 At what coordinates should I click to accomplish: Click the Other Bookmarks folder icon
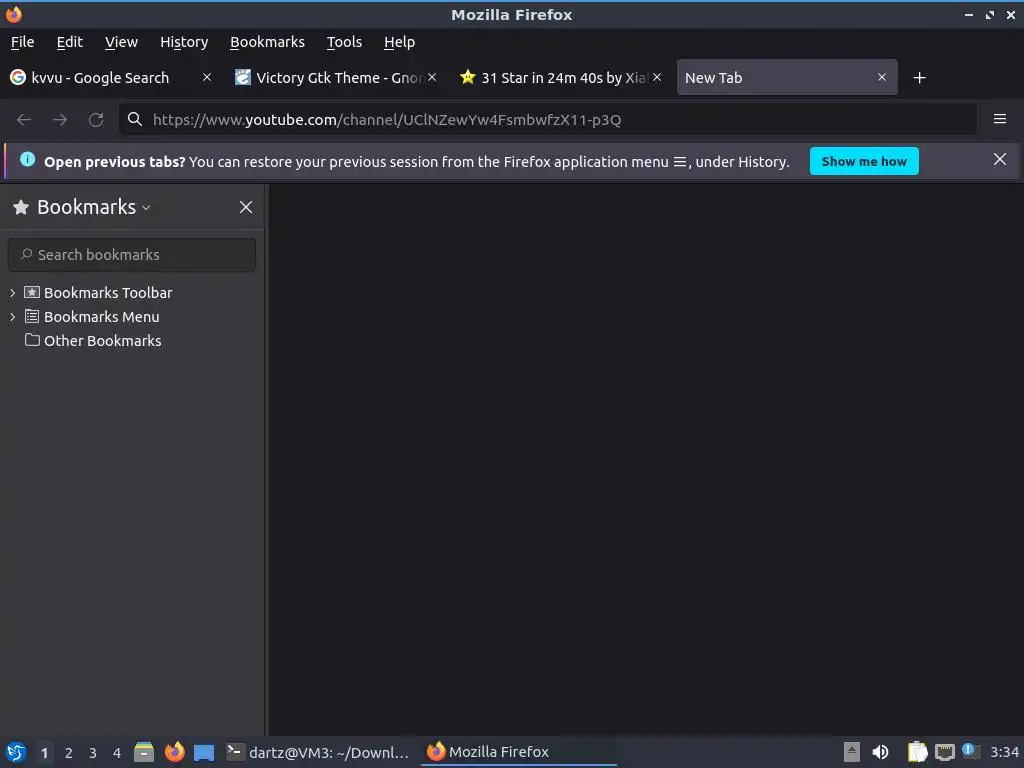(32, 340)
